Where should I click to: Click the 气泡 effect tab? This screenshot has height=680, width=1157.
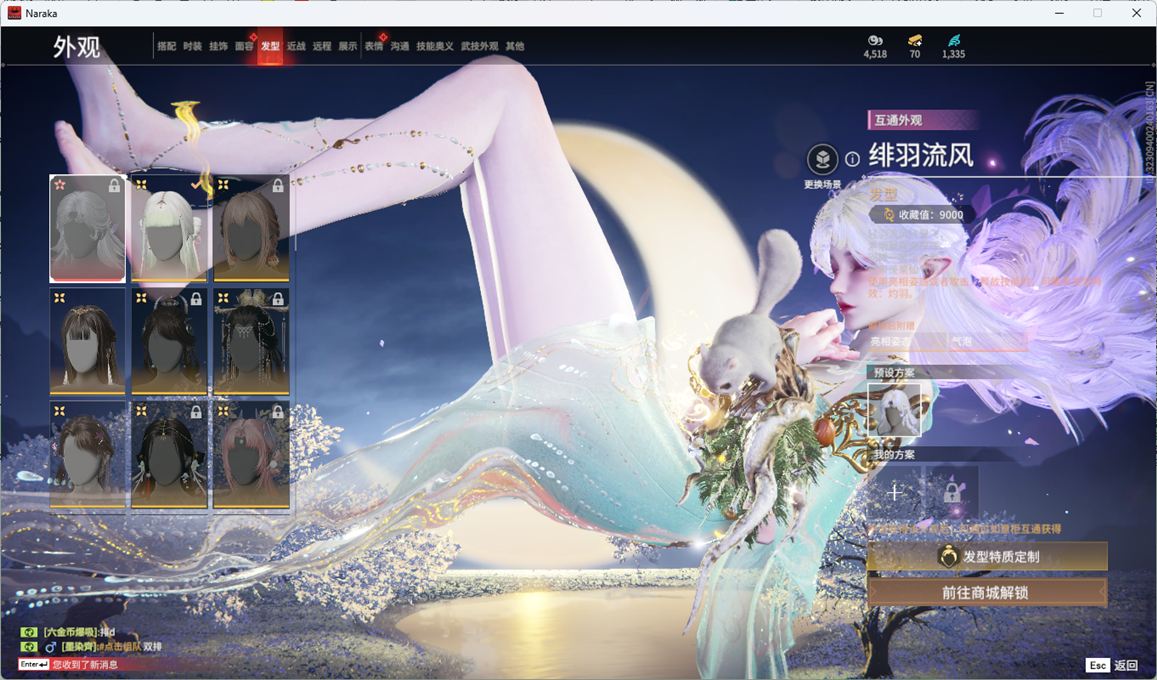click(987, 341)
